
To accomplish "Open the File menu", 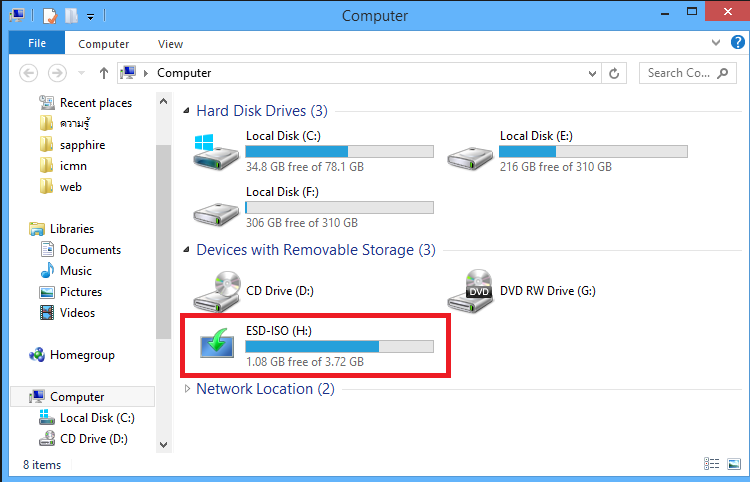I will 37,43.
